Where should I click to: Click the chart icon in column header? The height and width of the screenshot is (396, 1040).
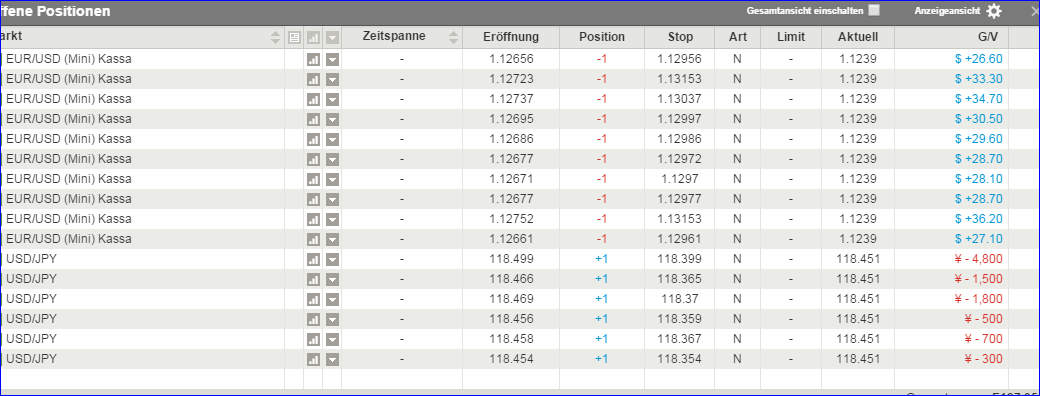(313, 38)
